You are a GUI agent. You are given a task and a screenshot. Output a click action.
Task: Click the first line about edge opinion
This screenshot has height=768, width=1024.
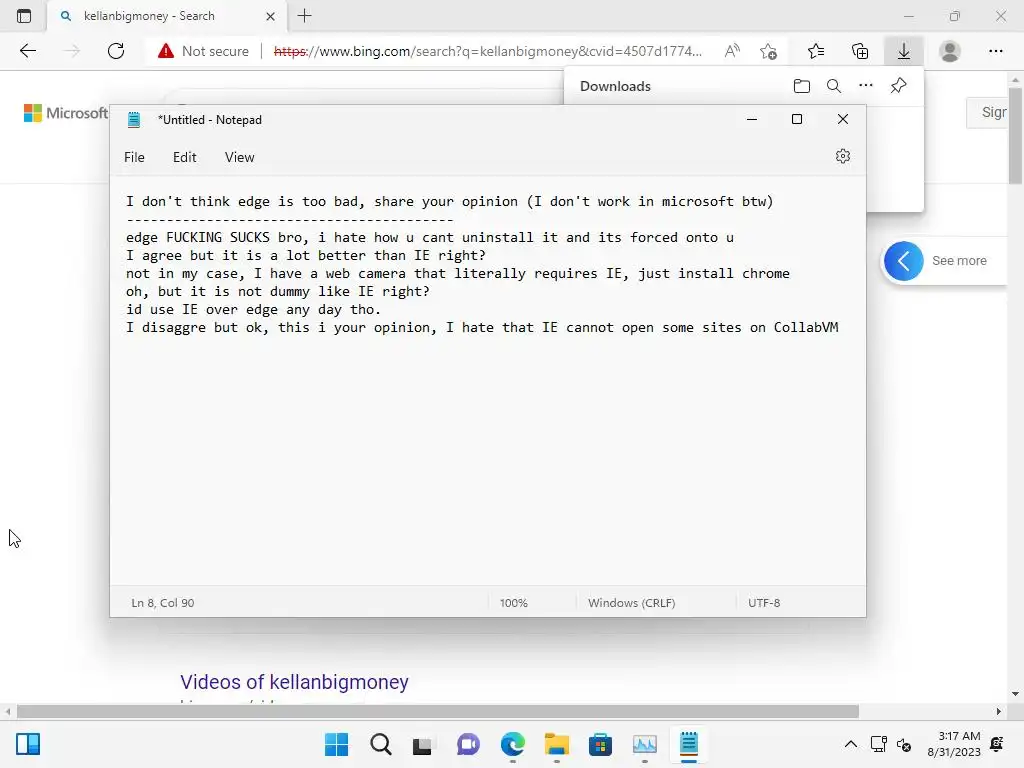pos(449,202)
